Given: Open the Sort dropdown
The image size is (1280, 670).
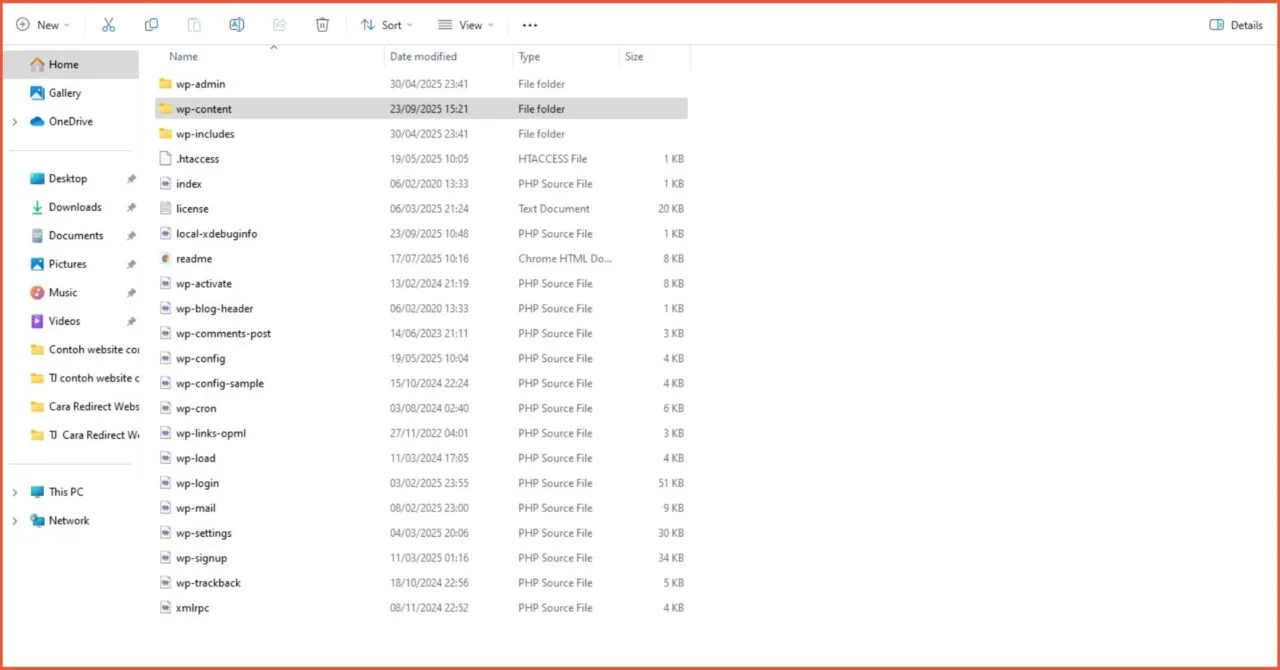Looking at the screenshot, I should 386,24.
